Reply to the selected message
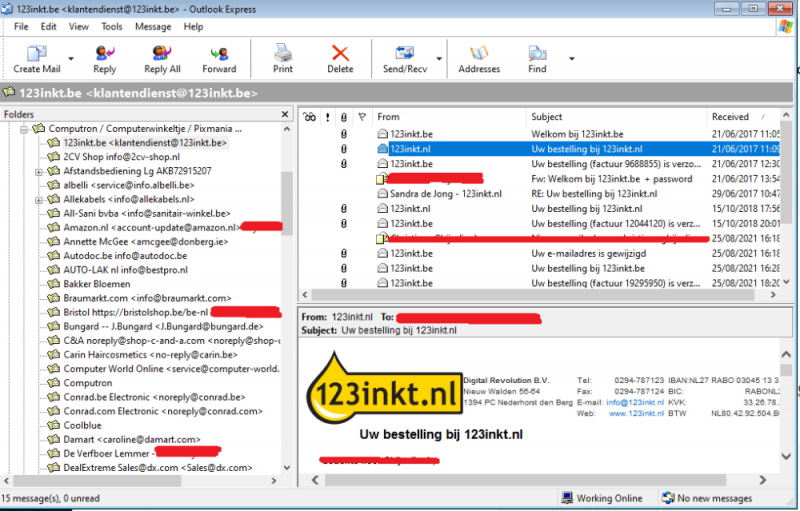 pyautogui.click(x=104, y=59)
